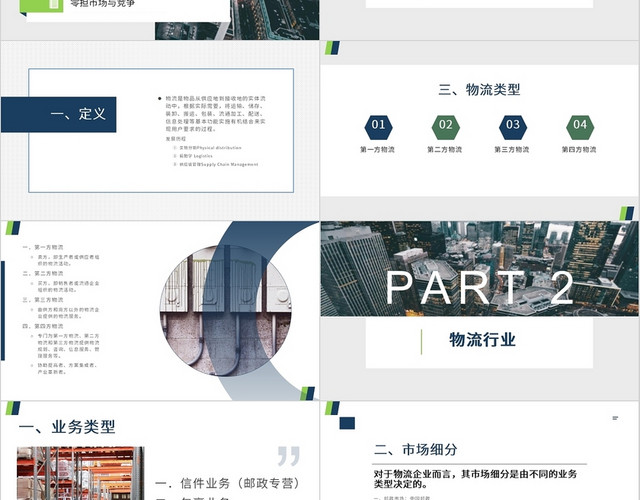This screenshot has height=500, width=640.
Task: Select the 一、定义 title banner
Action: [58, 114]
